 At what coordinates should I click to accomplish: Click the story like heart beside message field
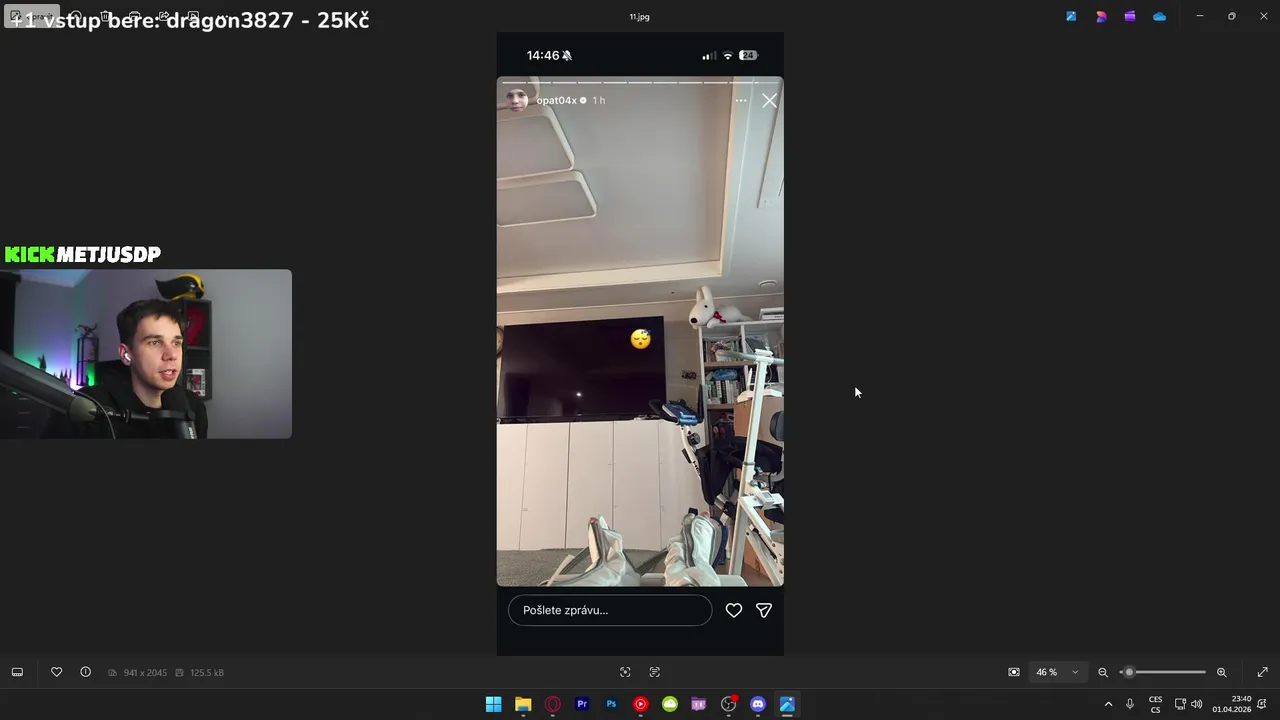[x=734, y=610]
